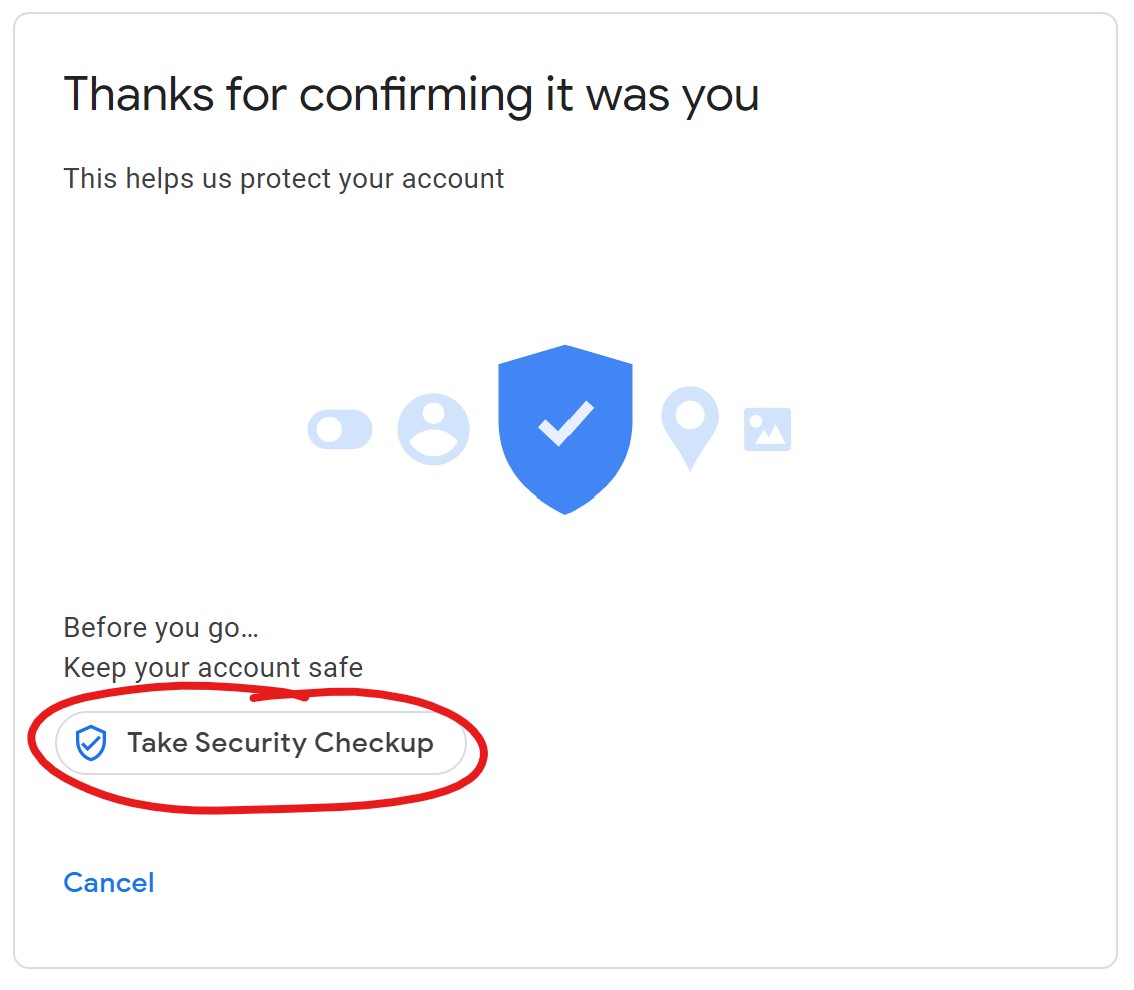Viewport: 1134px width, 990px height.
Task: Click the head circle inside the avatar icon
Action: tap(433, 415)
